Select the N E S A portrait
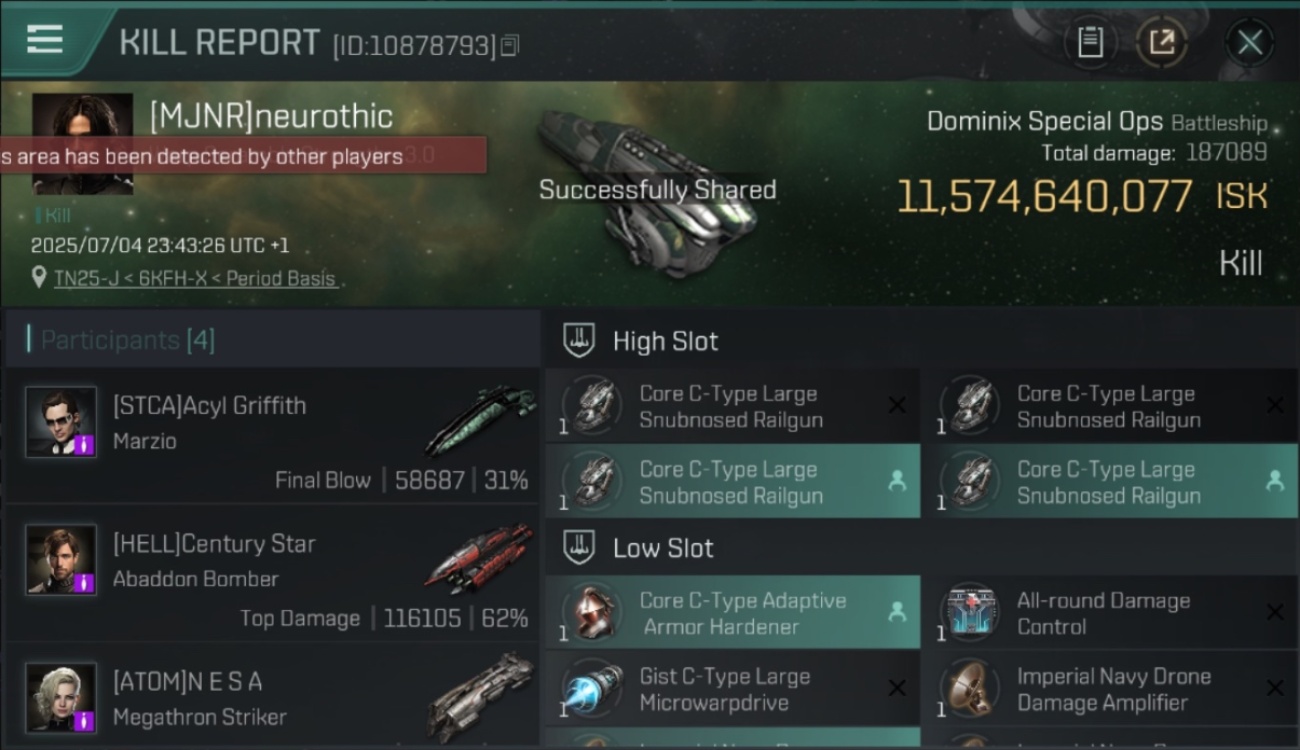The height and width of the screenshot is (750, 1300). click(x=61, y=697)
